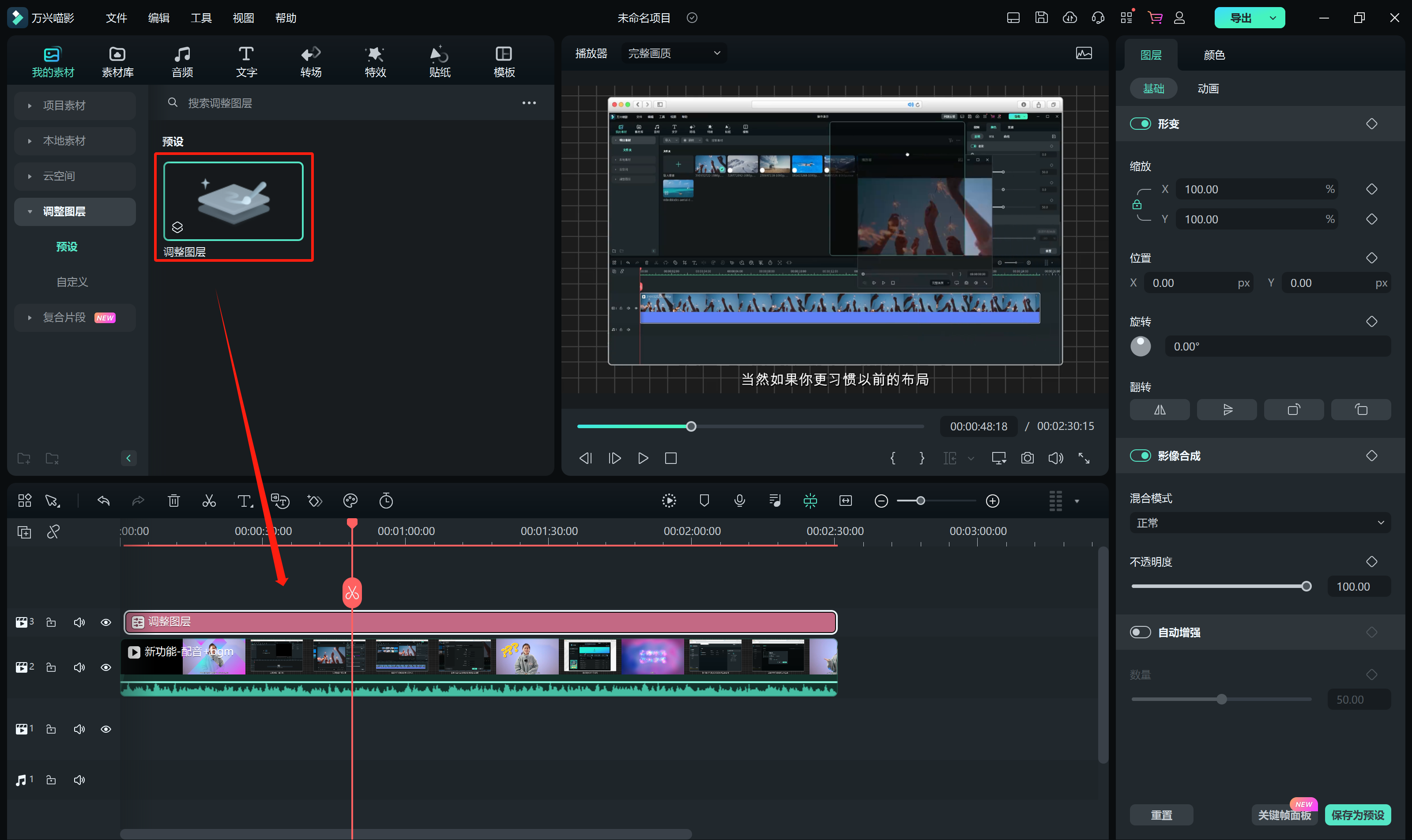The height and width of the screenshot is (840, 1412).
Task: Click the delete trash icon in timeline toolbar
Action: (174, 501)
